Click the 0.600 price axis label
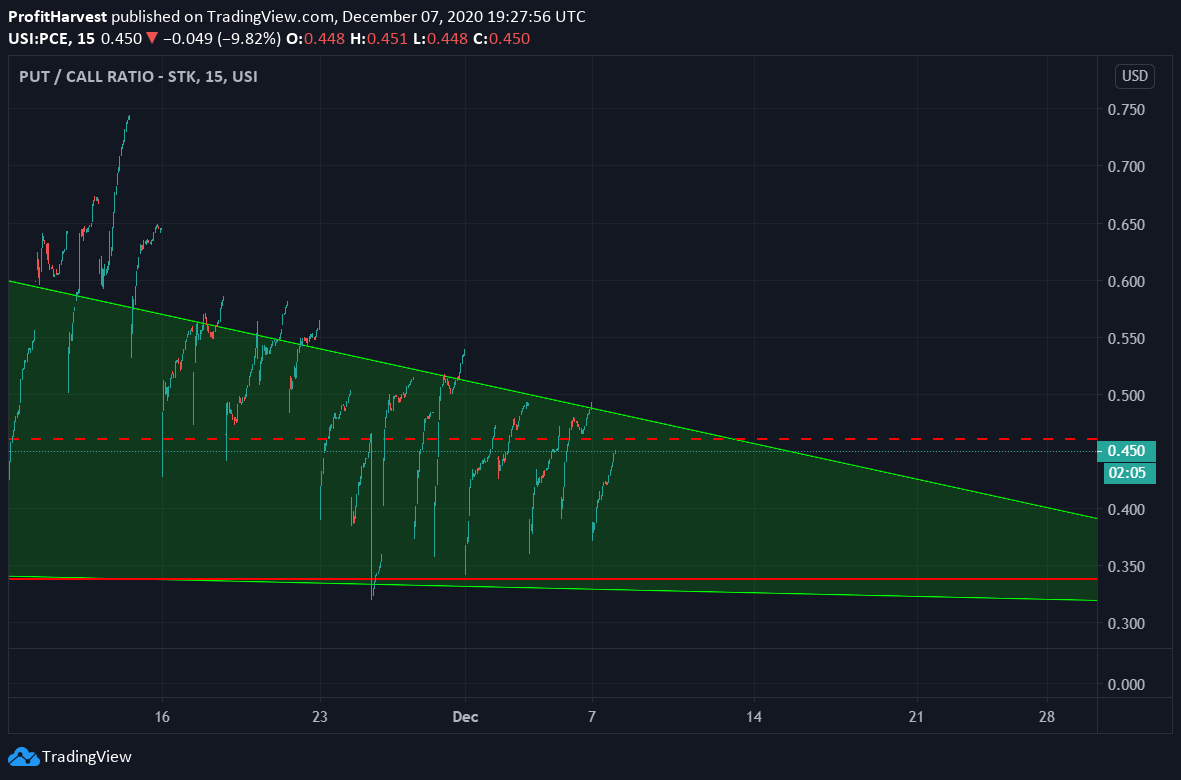 pos(1126,282)
